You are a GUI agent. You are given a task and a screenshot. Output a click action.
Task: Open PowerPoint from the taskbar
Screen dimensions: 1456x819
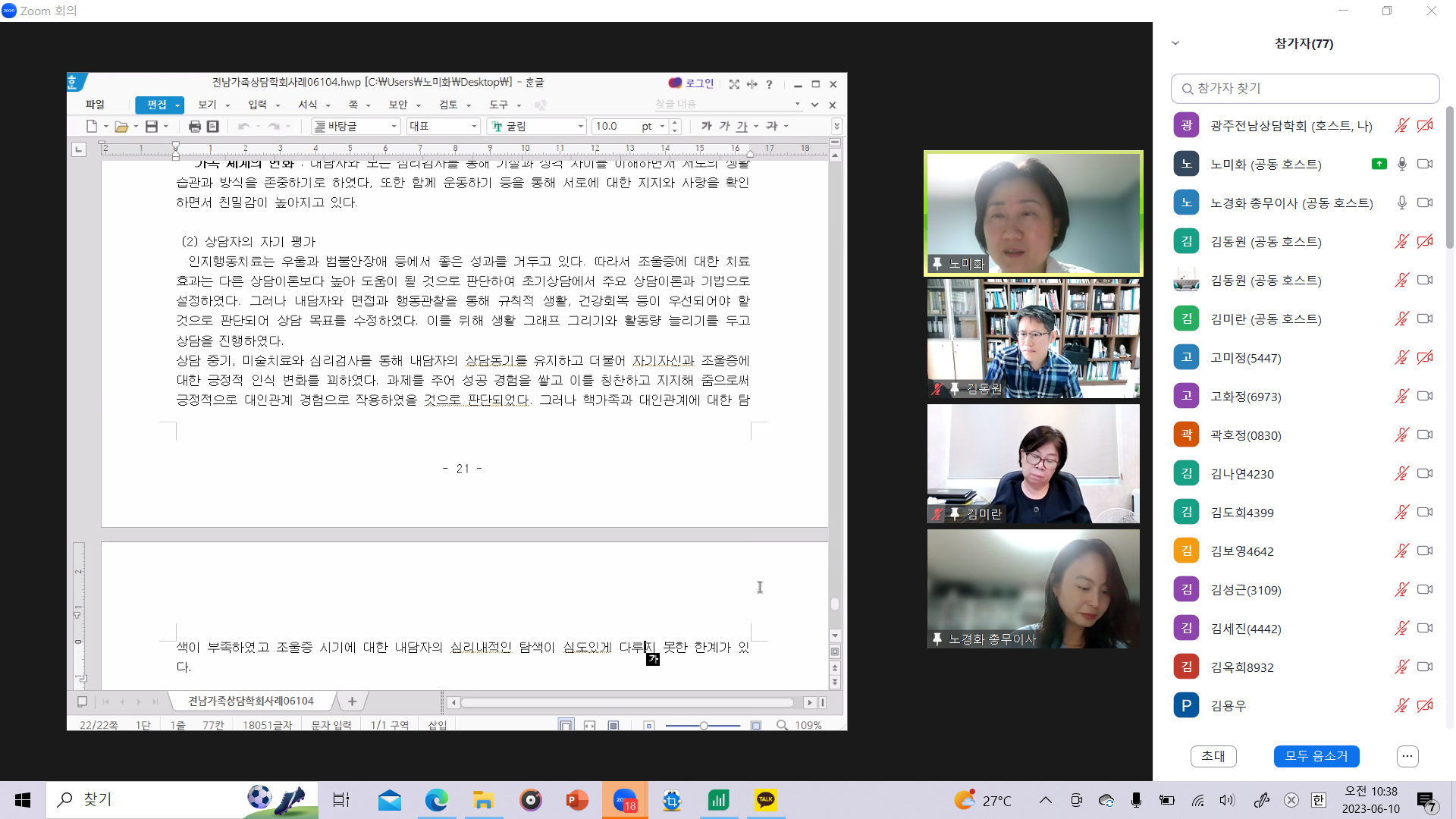click(577, 799)
